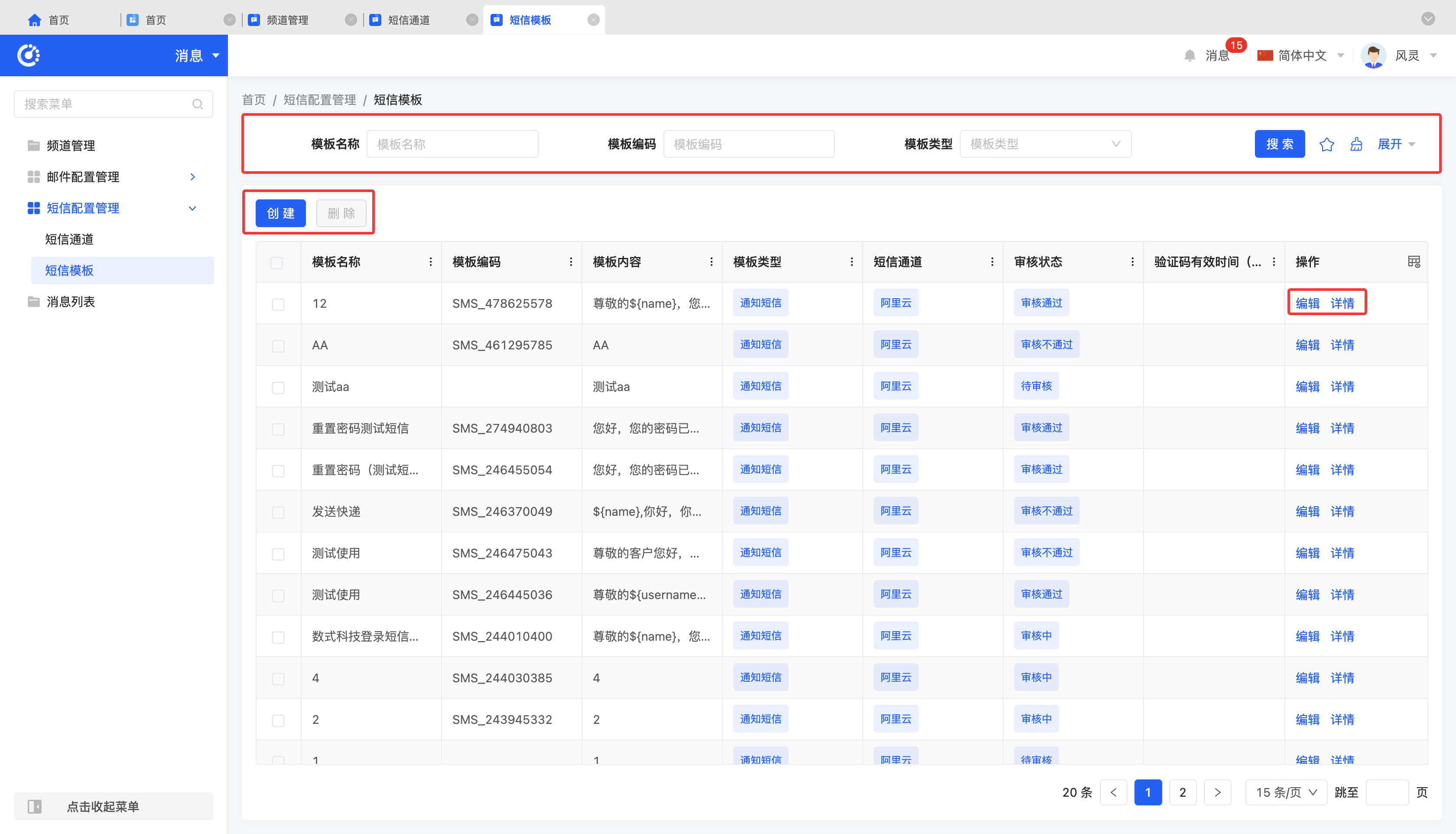Click the search menu magnifier icon
The width and height of the screenshot is (1456, 834).
198,104
